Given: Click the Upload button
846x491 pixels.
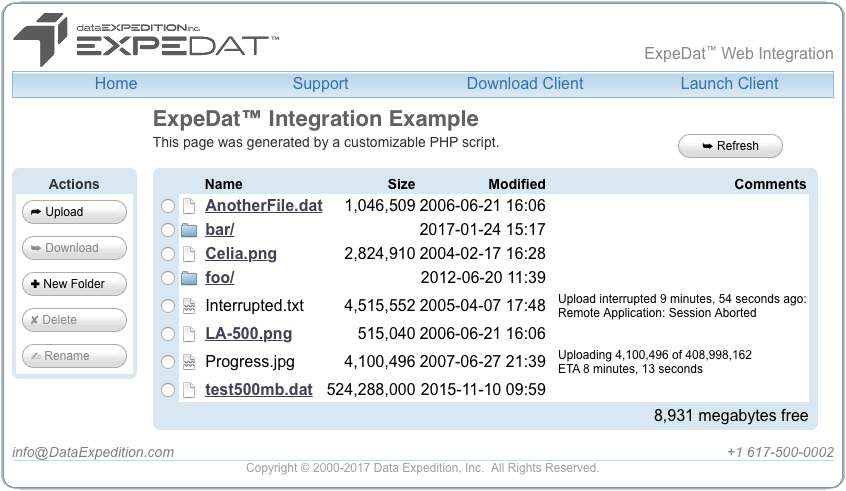Looking at the screenshot, I should 74,212.
